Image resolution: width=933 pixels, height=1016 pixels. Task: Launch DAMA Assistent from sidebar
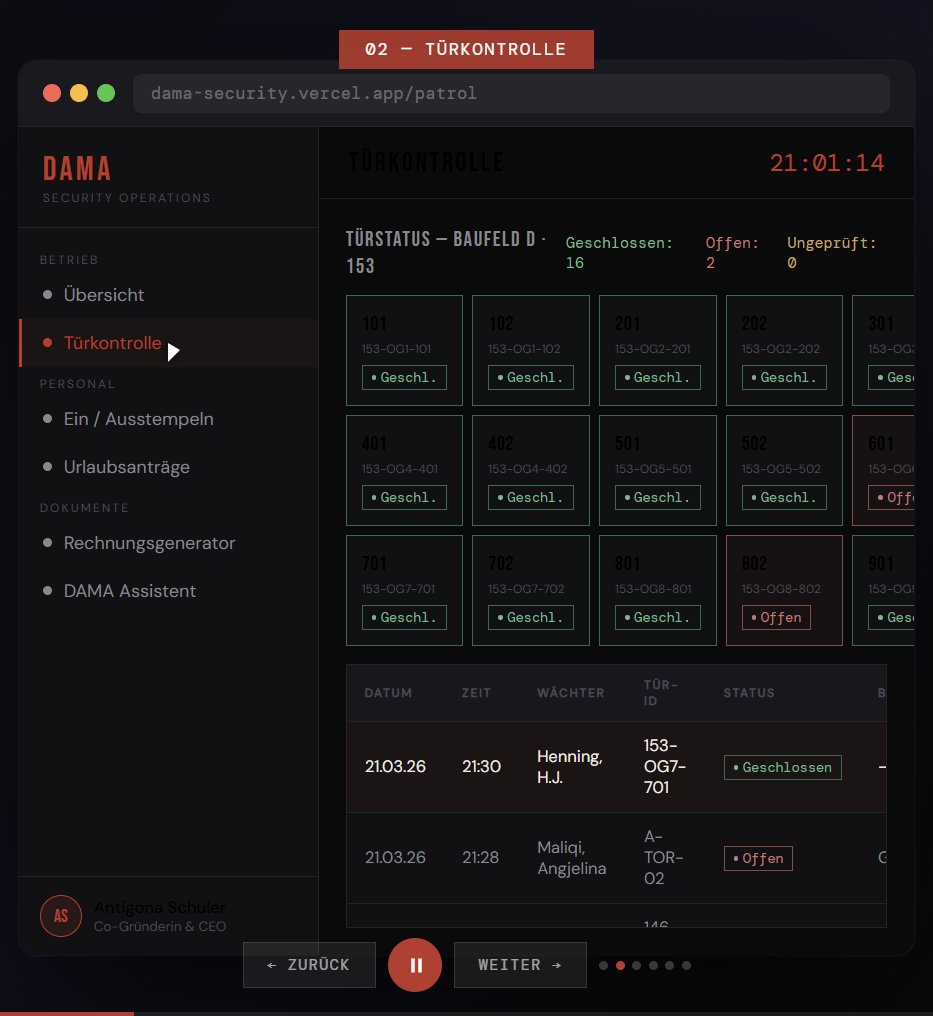point(168,591)
